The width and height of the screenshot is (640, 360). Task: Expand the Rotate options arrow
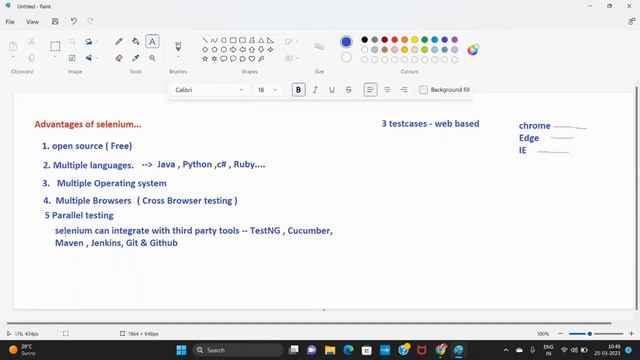point(97,42)
